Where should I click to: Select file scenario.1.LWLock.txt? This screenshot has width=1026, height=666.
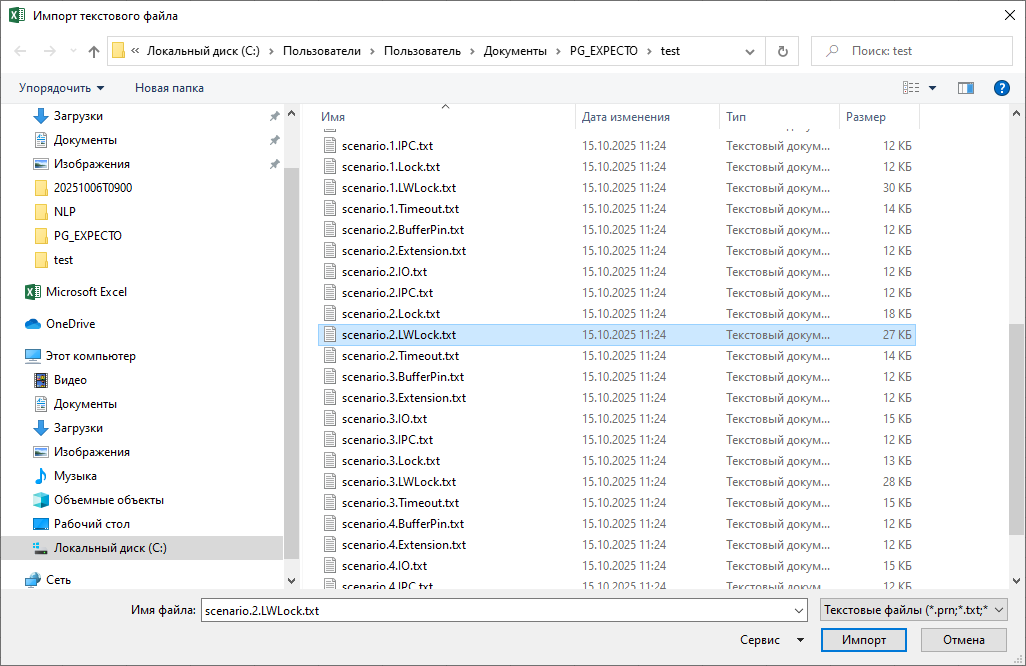(616, 188)
